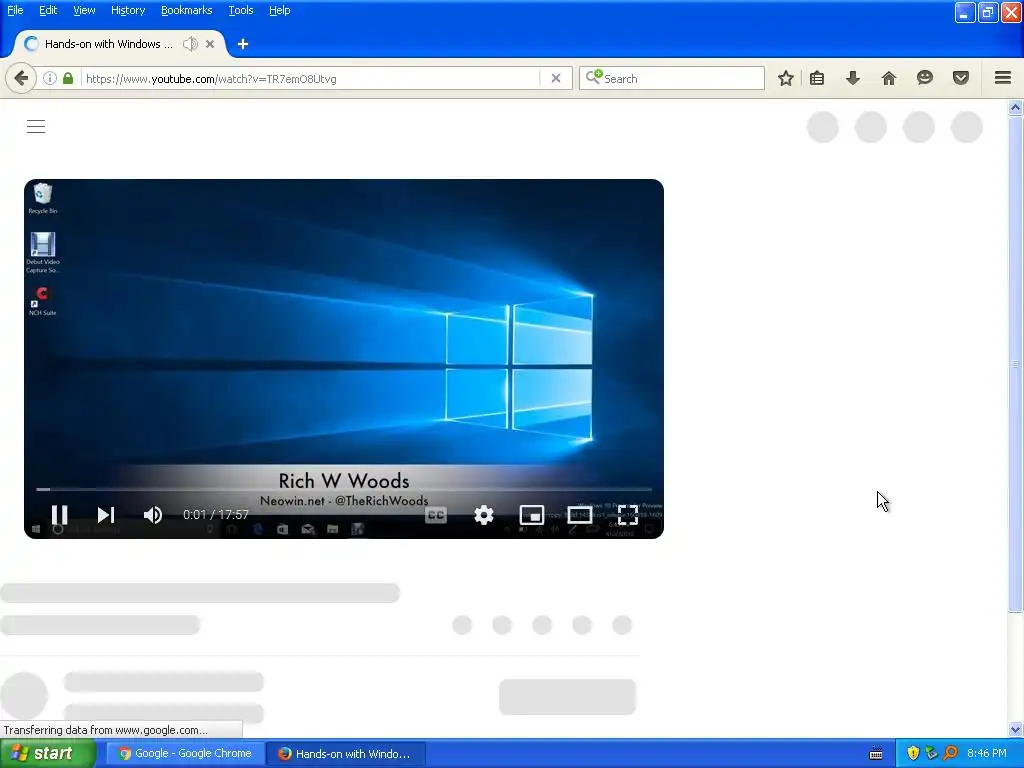Skip to the next video
This screenshot has width=1024, height=768.
[106, 515]
